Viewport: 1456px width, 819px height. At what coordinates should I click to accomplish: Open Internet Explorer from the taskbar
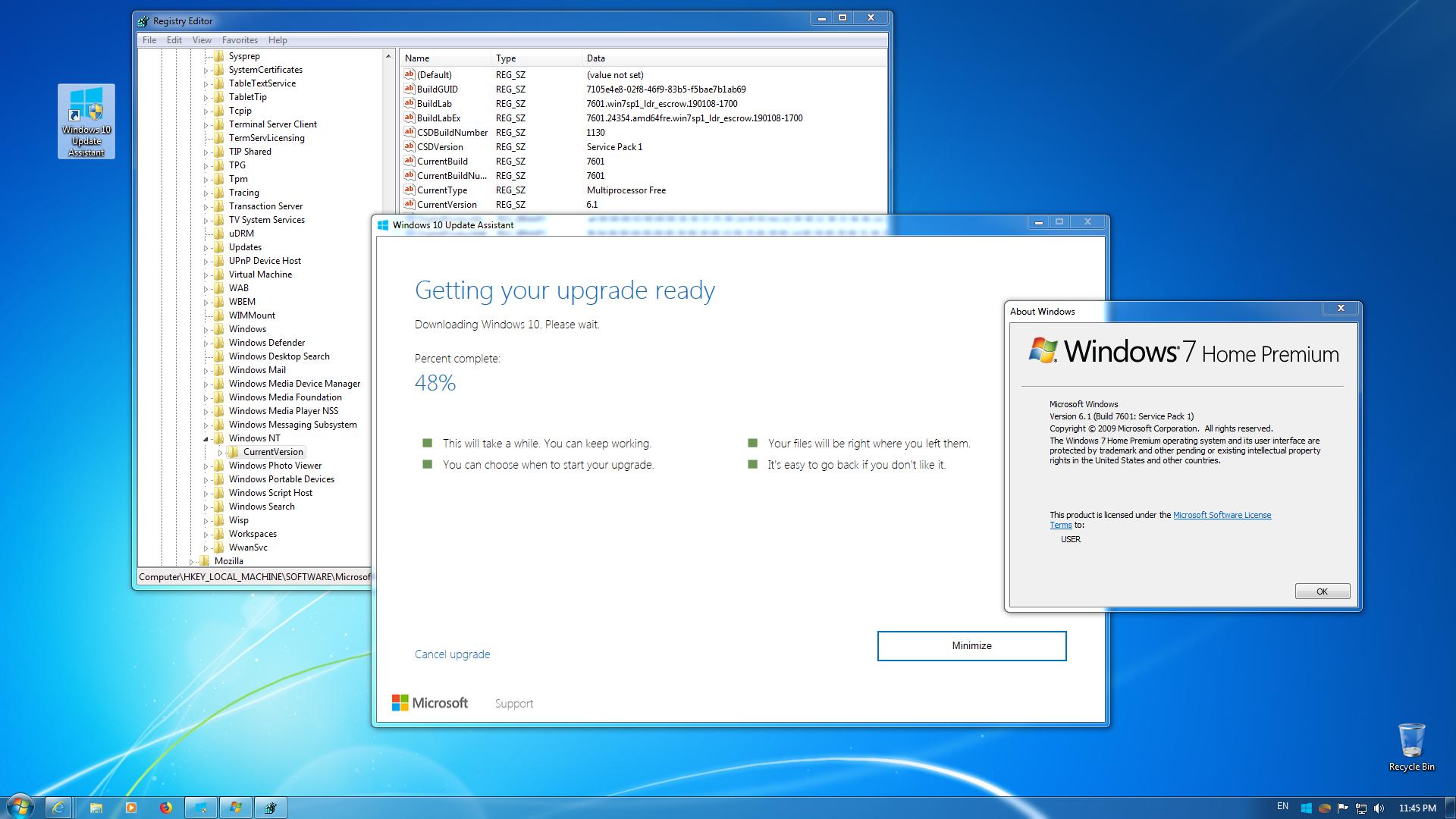tap(58, 808)
